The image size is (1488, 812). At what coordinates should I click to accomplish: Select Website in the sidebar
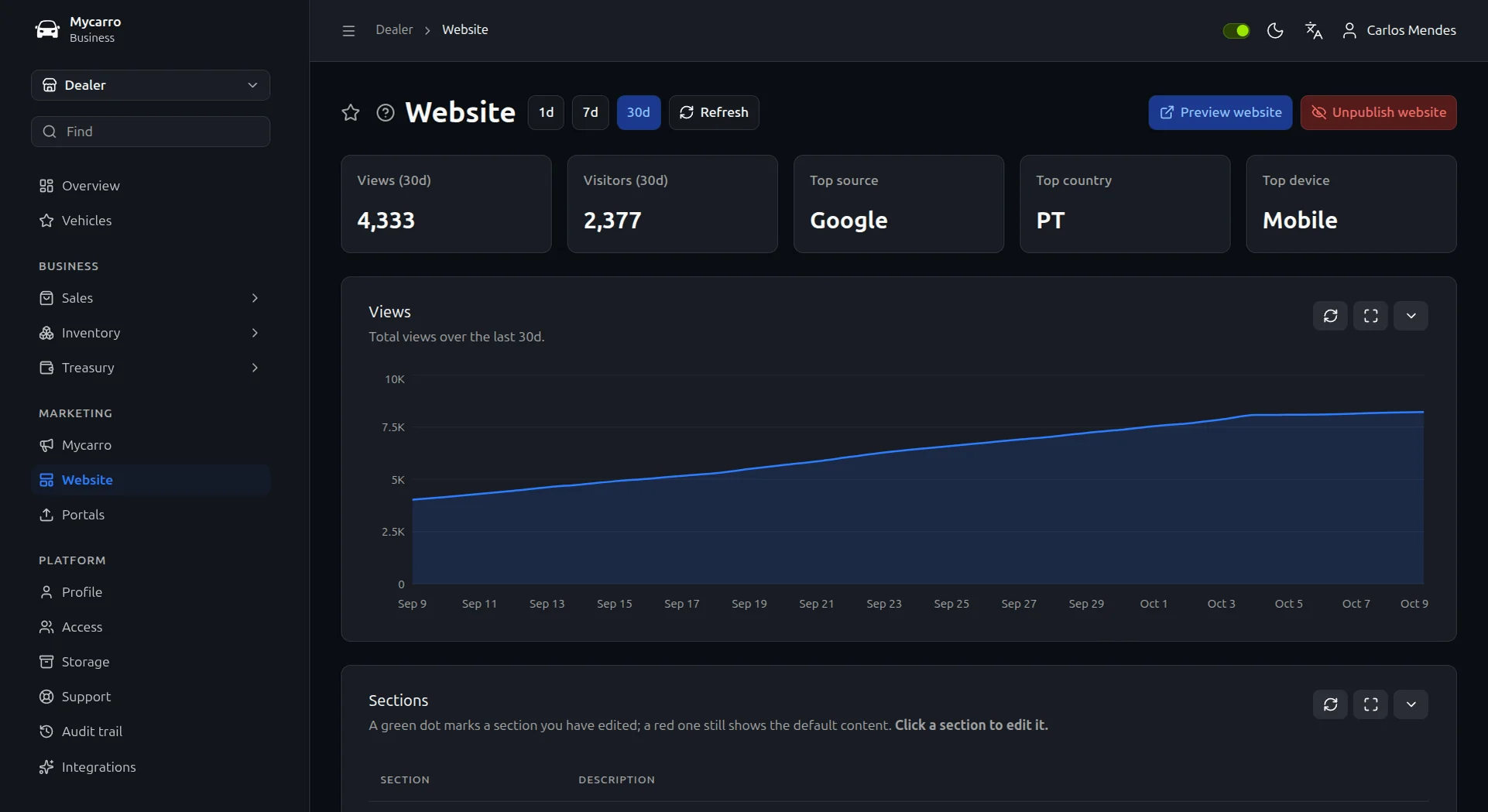point(151,480)
